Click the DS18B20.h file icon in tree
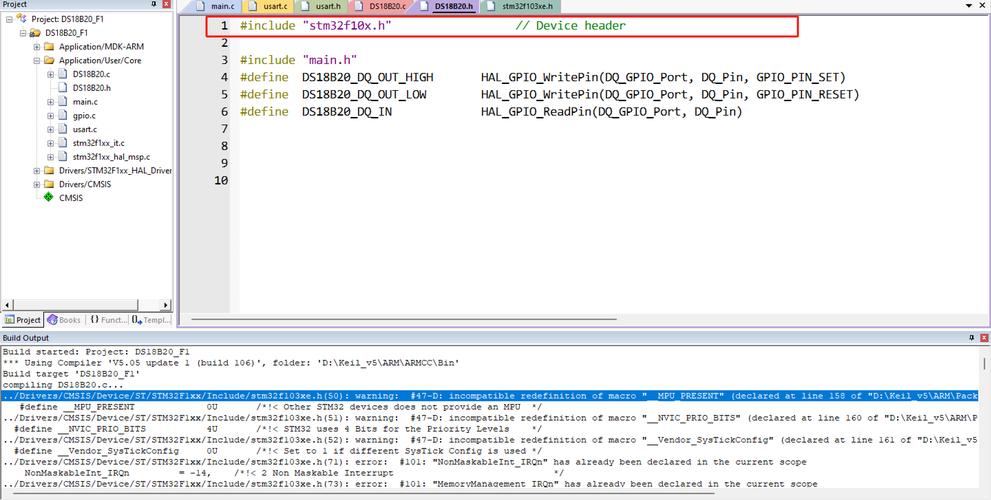This screenshot has height=500, width=991. pyautogui.click(x=62, y=88)
